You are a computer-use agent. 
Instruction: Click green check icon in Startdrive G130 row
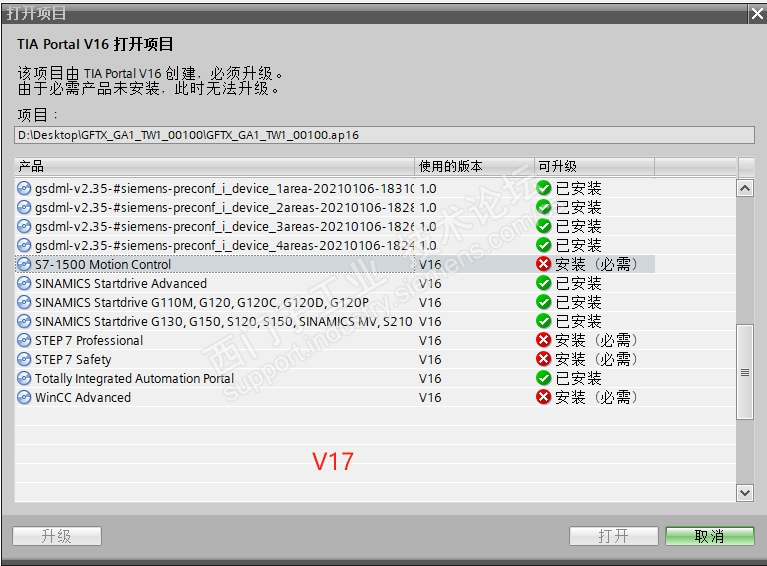(x=543, y=321)
